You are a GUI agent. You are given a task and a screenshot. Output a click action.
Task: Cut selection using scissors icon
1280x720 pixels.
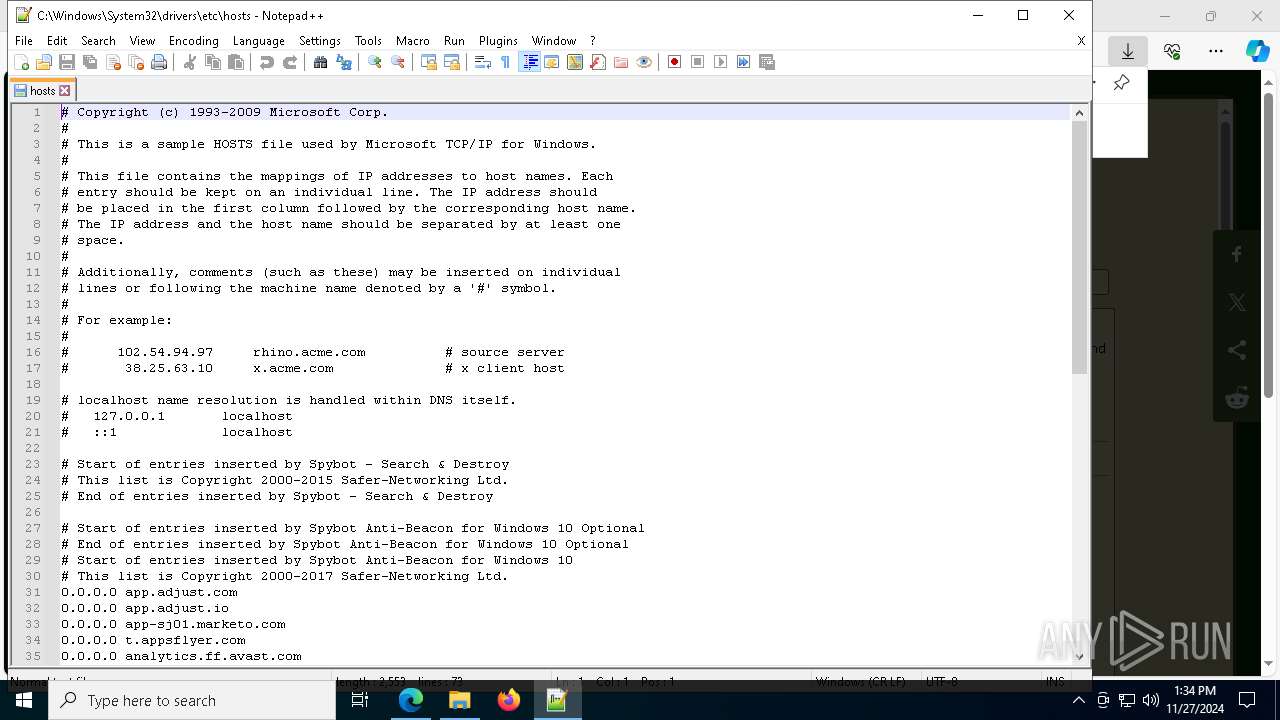(x=190, y=62)
